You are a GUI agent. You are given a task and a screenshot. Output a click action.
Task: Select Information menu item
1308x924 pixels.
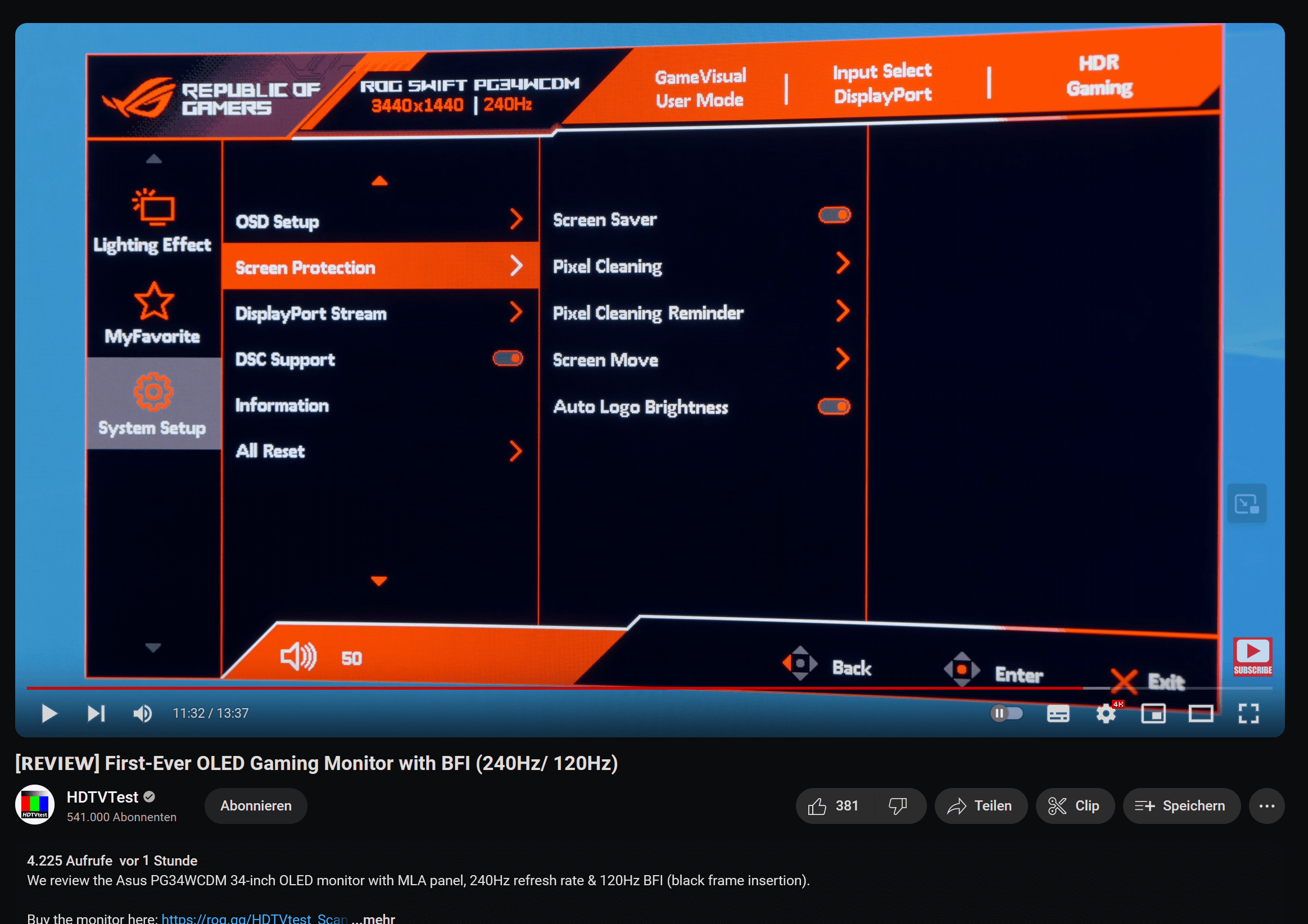[380, 405]
